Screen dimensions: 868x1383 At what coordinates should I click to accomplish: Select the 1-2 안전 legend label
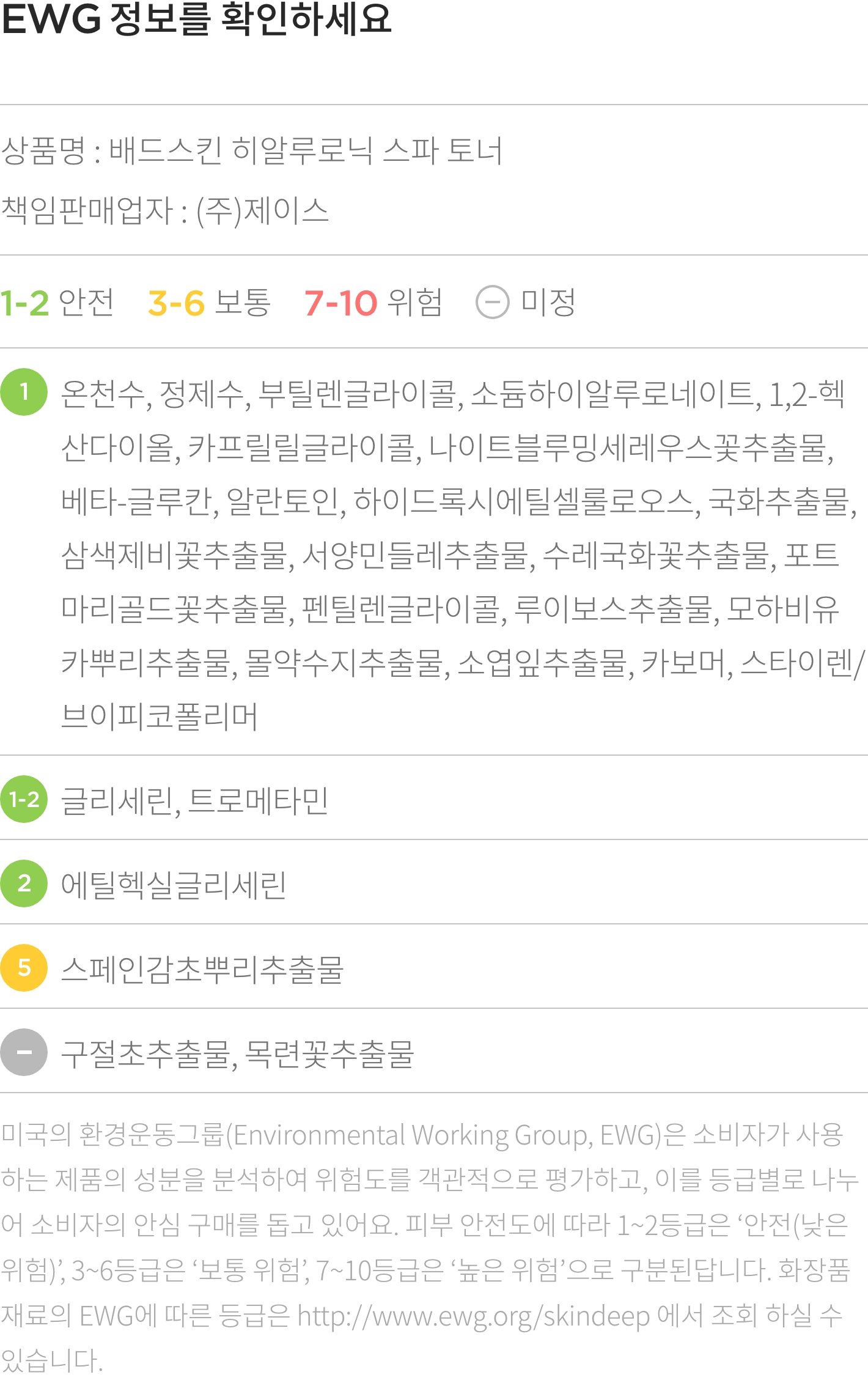57,302
